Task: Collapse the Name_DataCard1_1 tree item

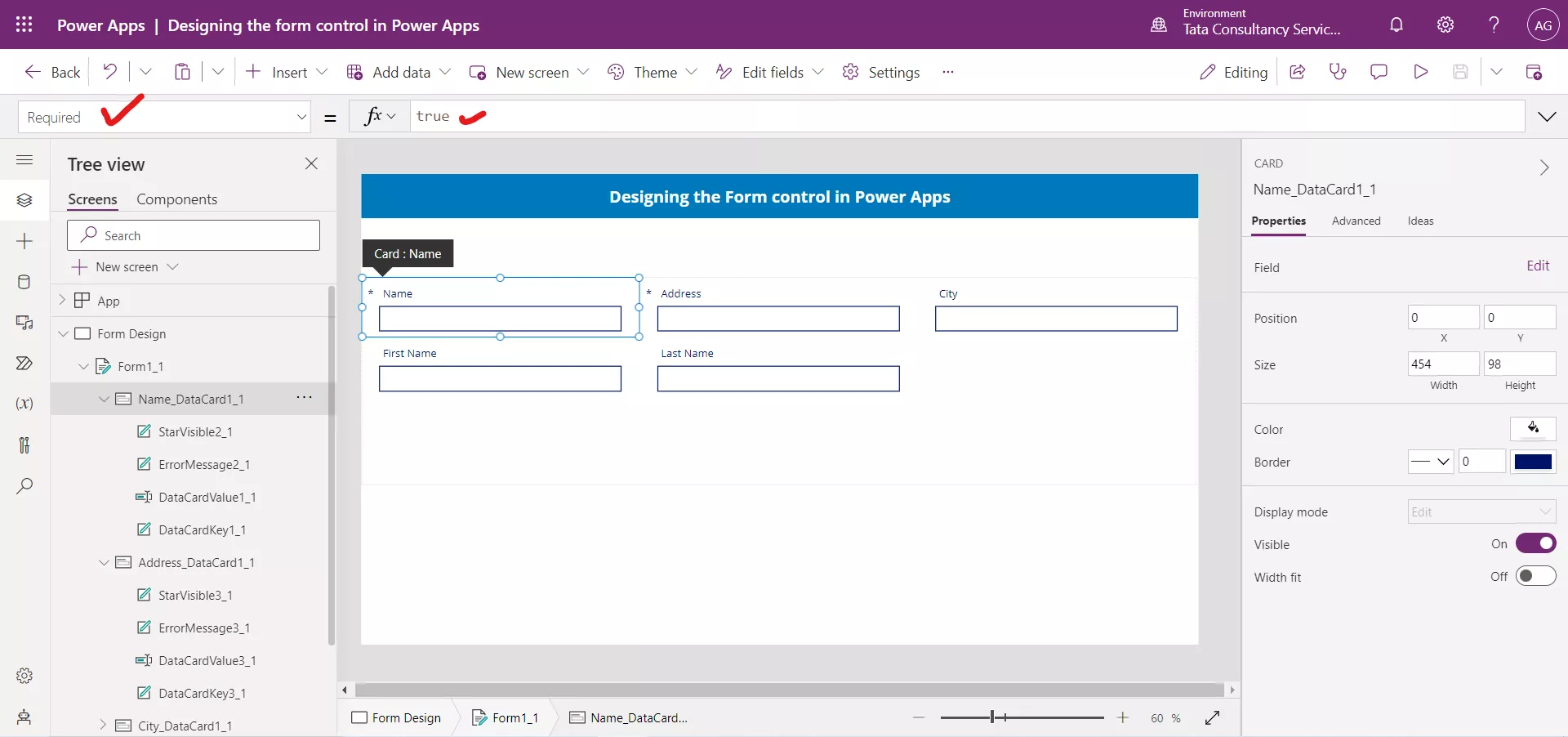Action: point(103,400)
